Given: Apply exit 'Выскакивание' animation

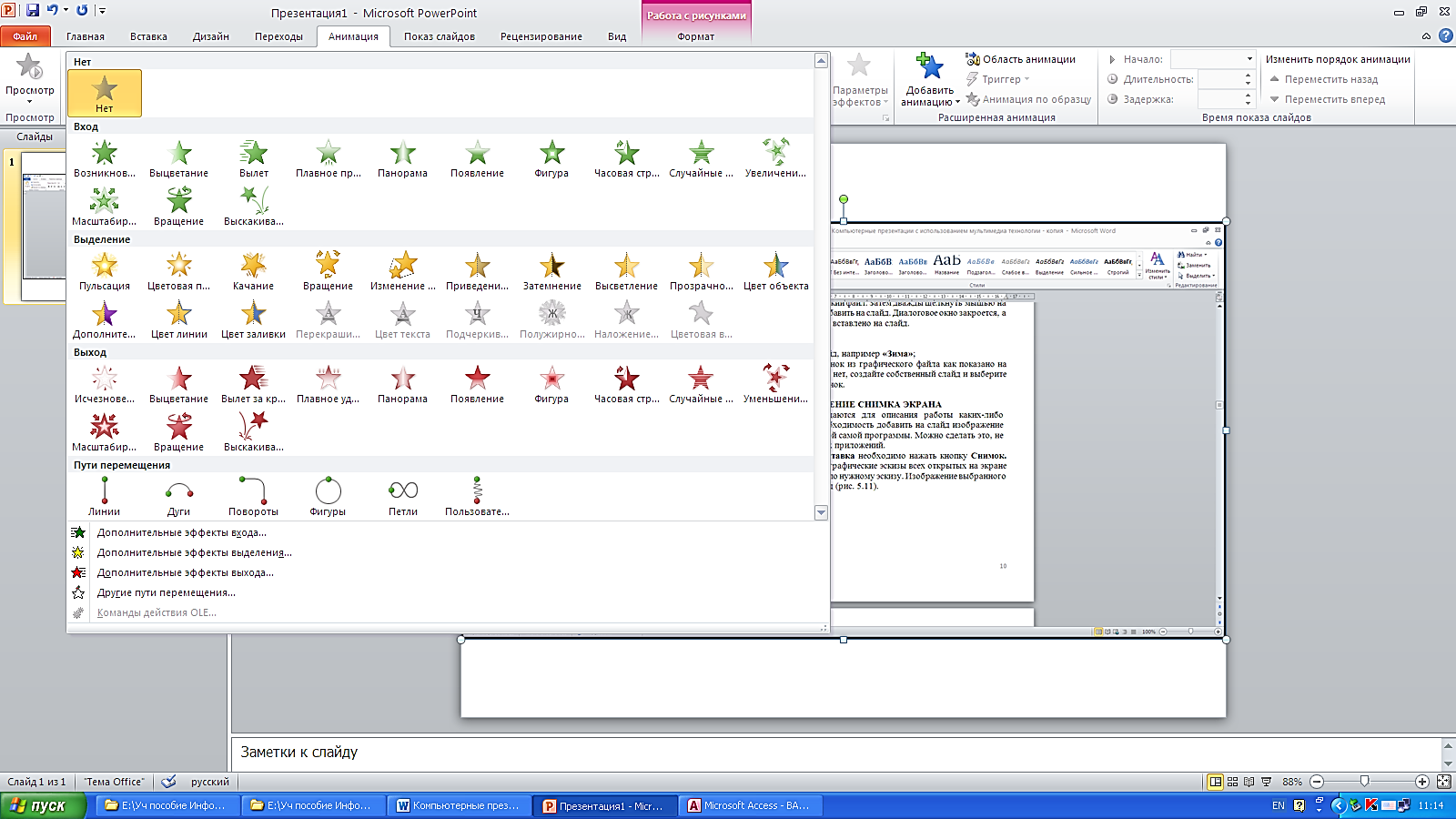Looking at the screenshot, I should coord(254,432).
